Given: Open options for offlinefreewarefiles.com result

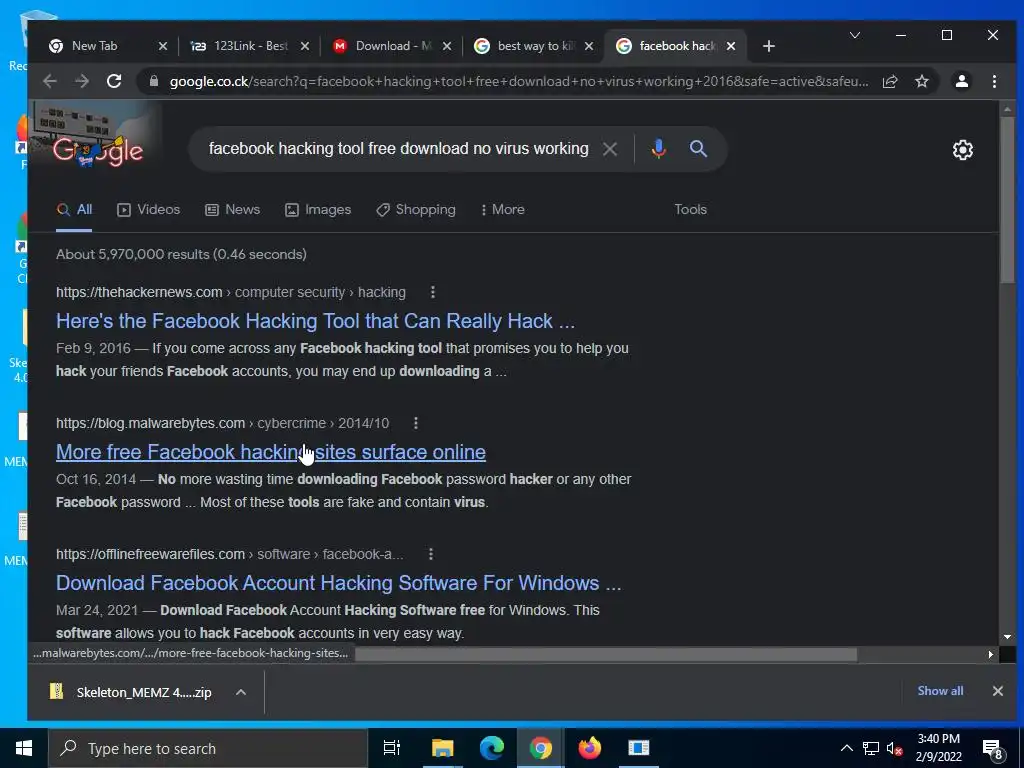Looking at the screenshot, I should coord(430,554).
